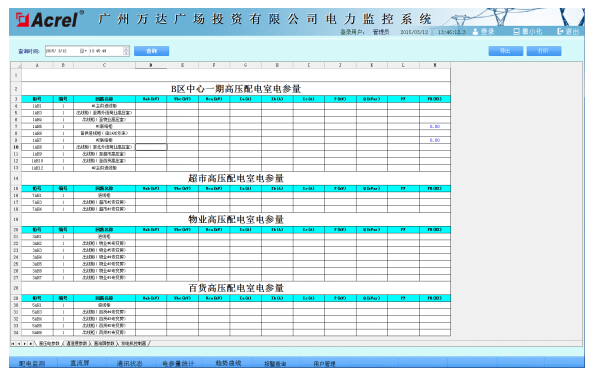Image resolution: width=594 pixels, height=378 pixels.
Task: Click the circuit name cell in row 21
Action: pos(104,236)
